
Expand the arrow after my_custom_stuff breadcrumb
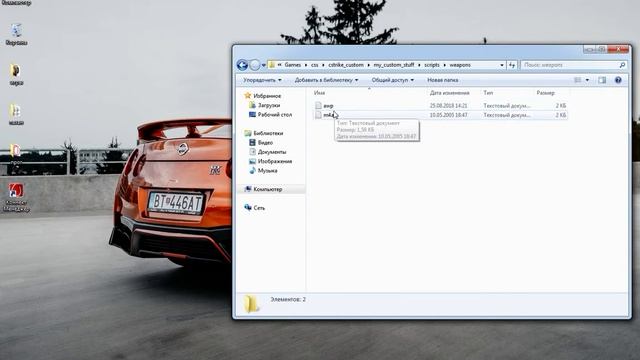[419, 65]
